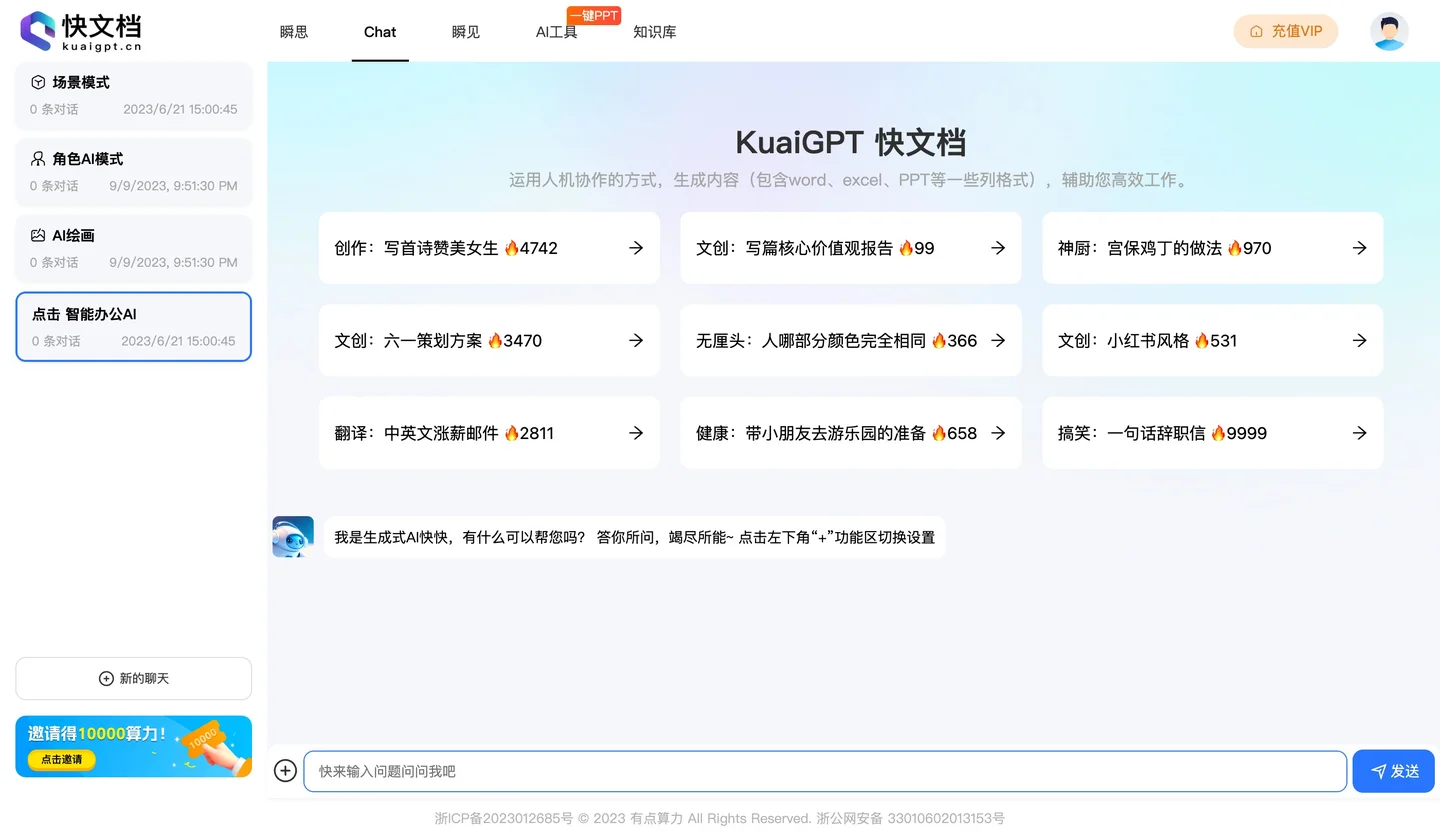Choose prompt 文创：写篇核心价值观报告
Viewport: 1440px width, 839px height.
(851, 248)
